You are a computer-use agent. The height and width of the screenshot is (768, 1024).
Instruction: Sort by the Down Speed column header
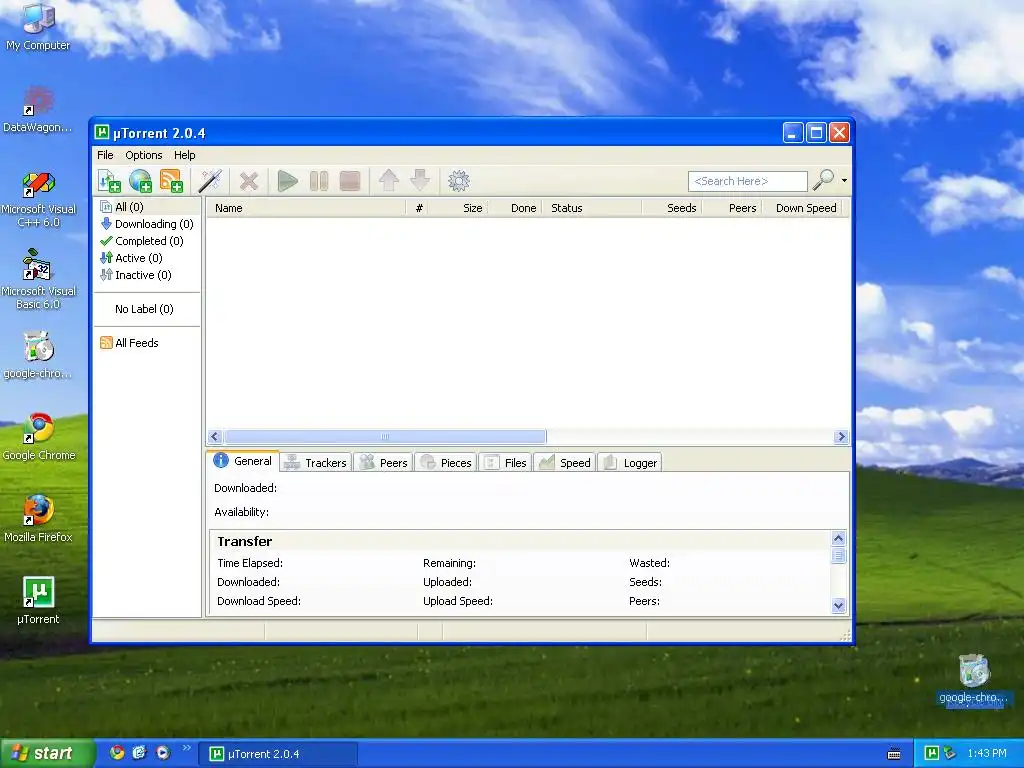click(x=803, y=208)
